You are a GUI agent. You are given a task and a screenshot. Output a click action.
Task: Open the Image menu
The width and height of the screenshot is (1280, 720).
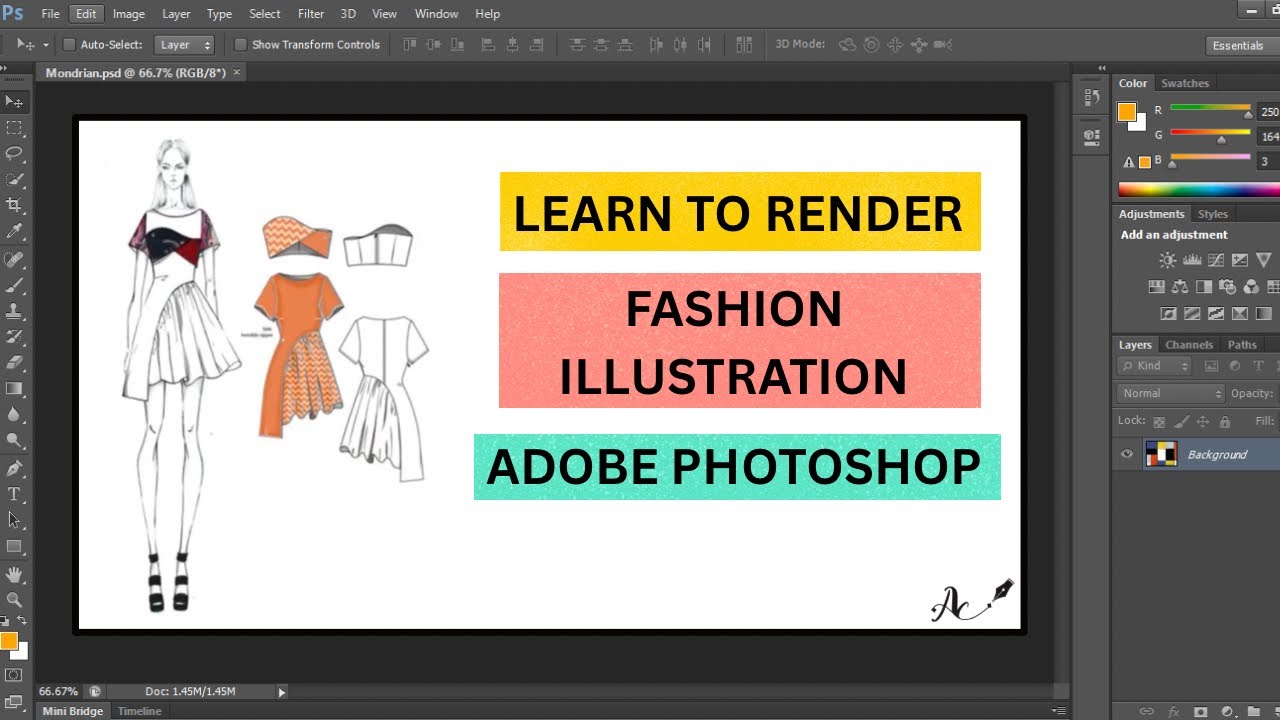point(129,14)
